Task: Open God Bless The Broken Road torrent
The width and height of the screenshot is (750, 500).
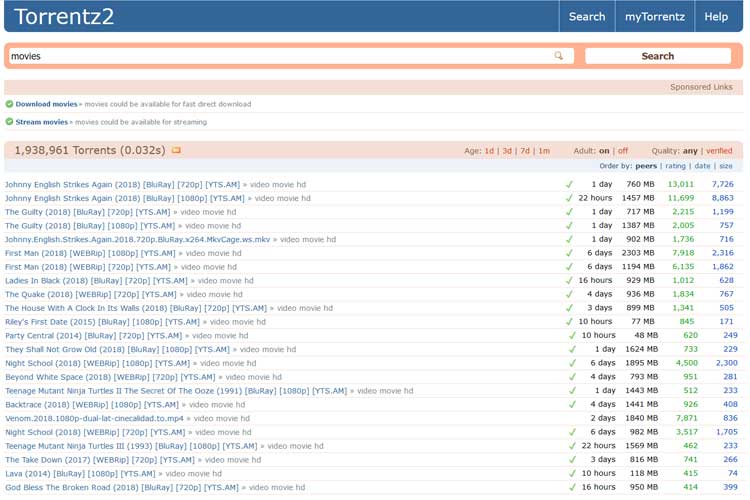Action: (121, 488)
